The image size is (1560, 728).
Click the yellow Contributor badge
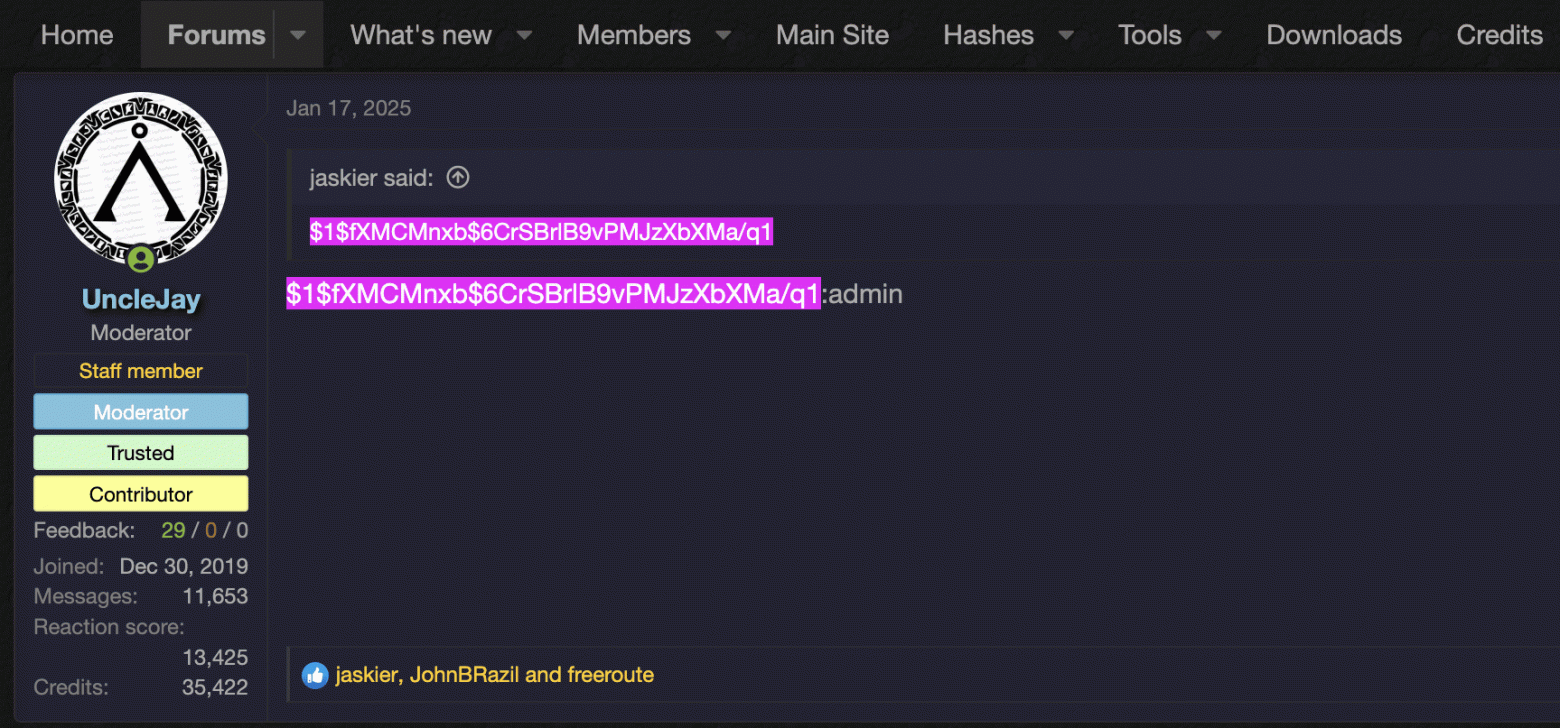[x=141, y=494]
